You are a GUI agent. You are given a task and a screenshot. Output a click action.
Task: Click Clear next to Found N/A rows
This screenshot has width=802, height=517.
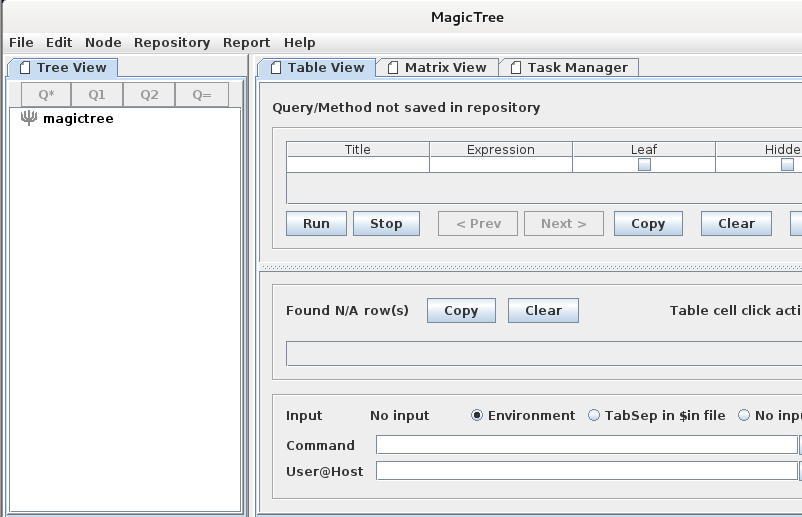543,310
